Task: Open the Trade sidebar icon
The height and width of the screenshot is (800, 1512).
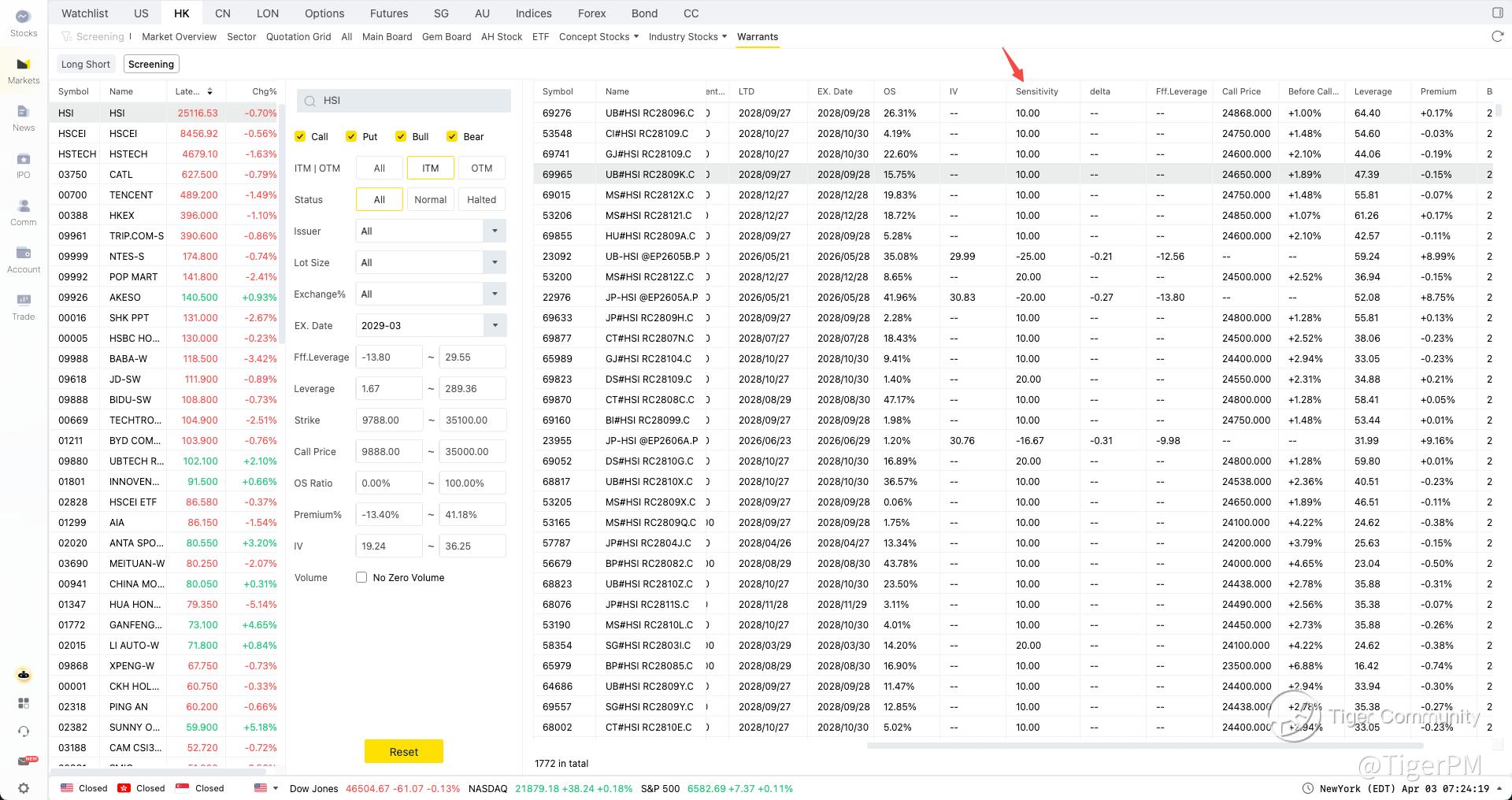Action: tap(23, 306)
